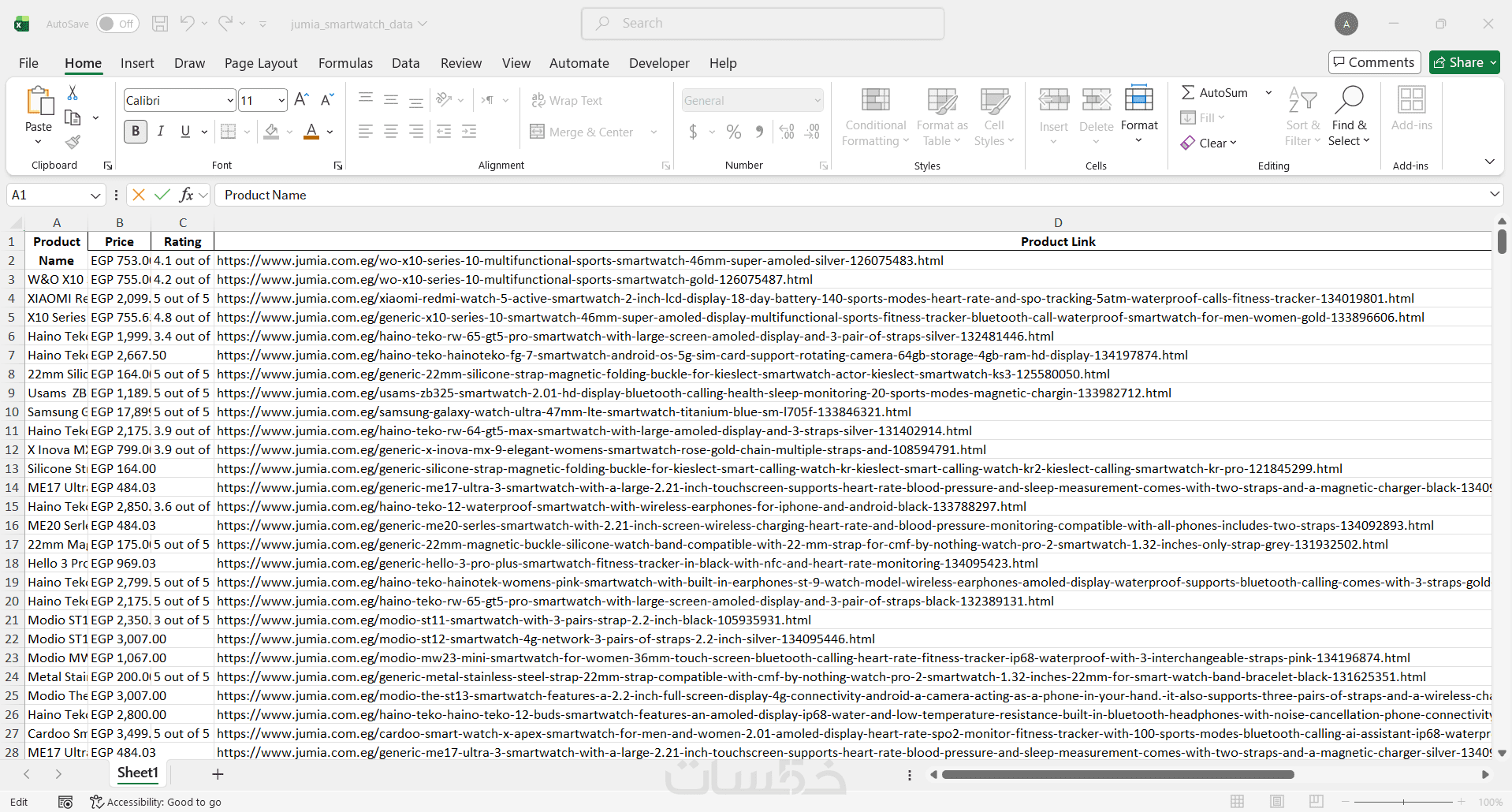
Task: Increase the cell indent
Action: pos(469,132)
